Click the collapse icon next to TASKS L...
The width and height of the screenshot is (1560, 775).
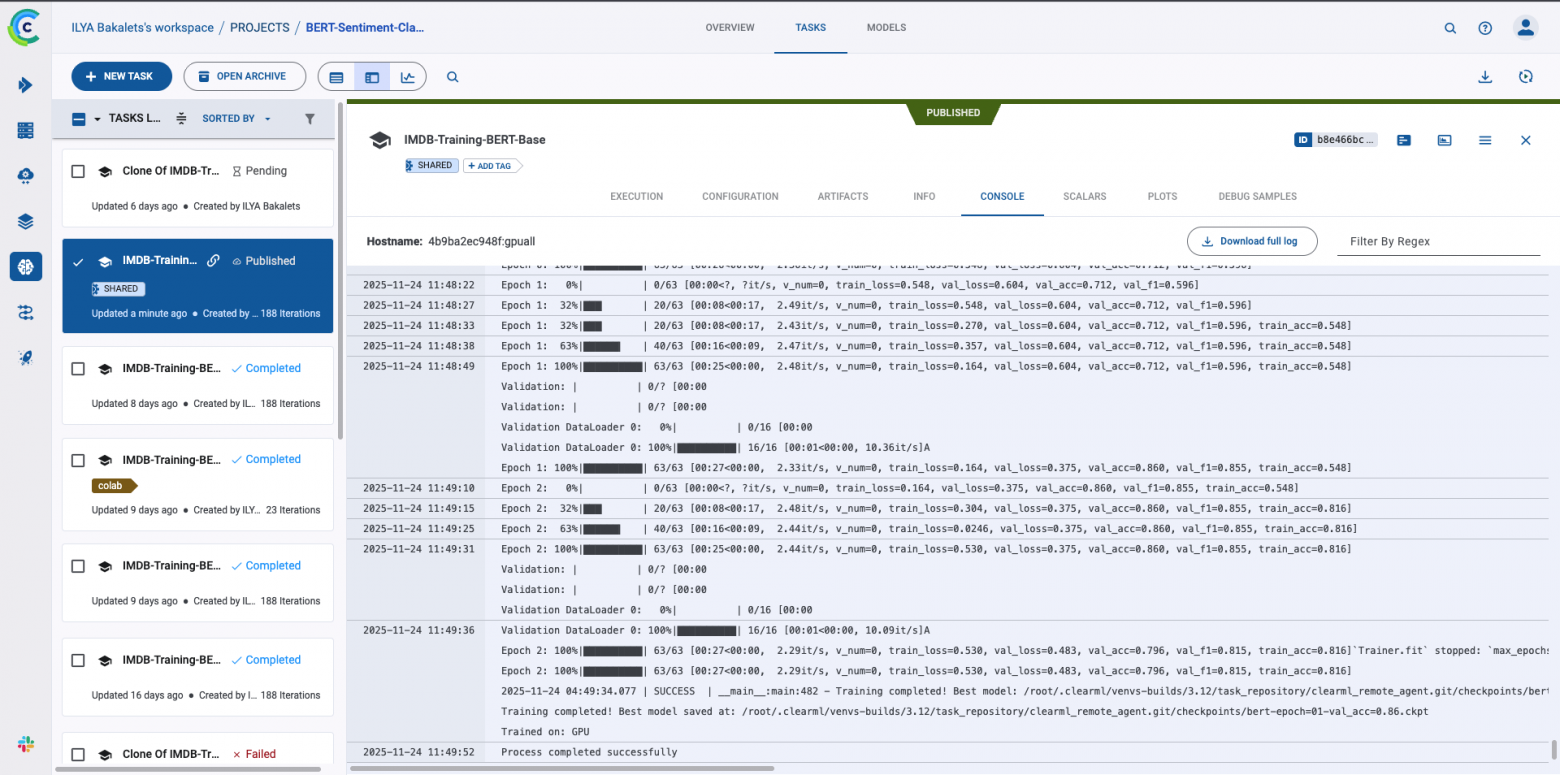[181, 119]
